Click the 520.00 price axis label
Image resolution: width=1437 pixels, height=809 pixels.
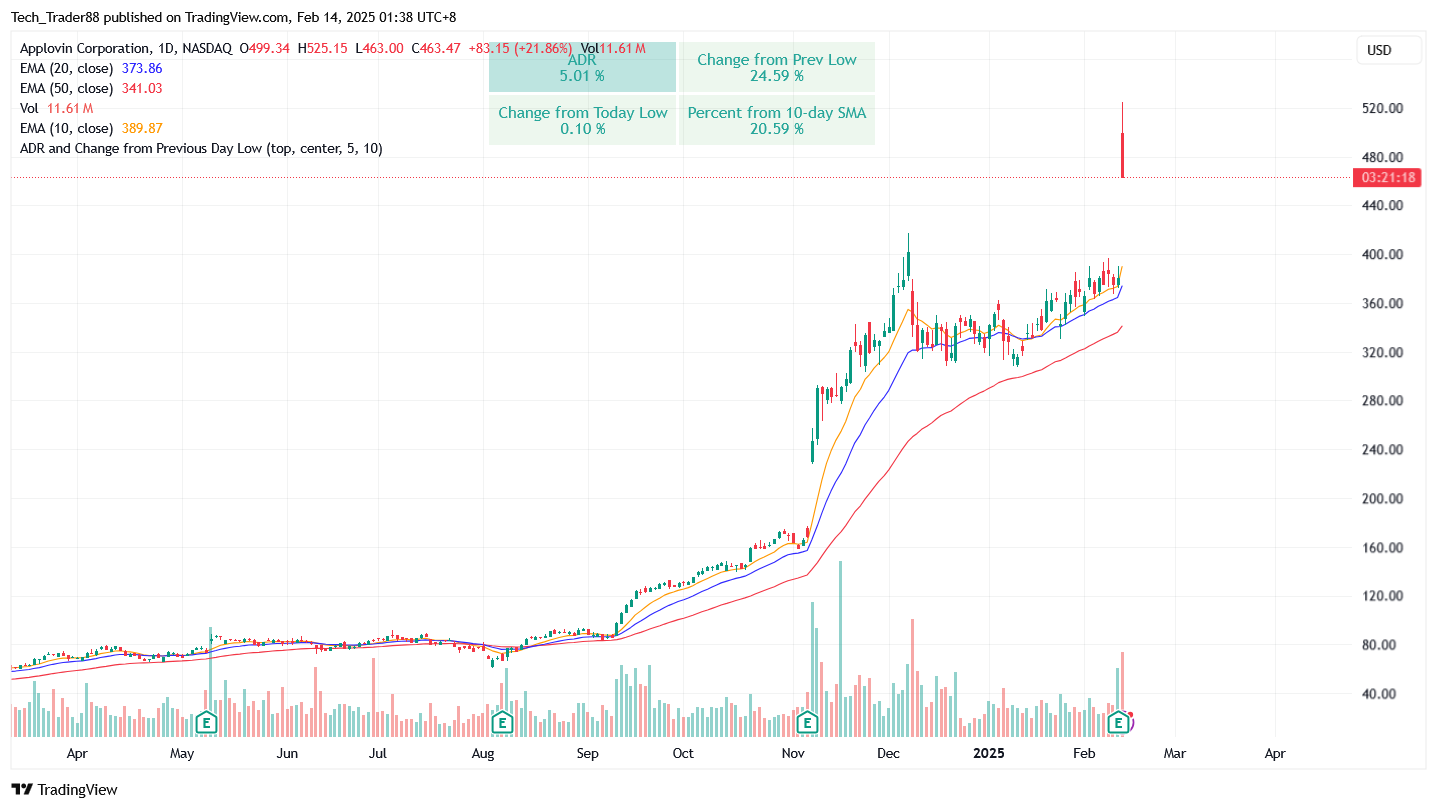click(1382, 108)
